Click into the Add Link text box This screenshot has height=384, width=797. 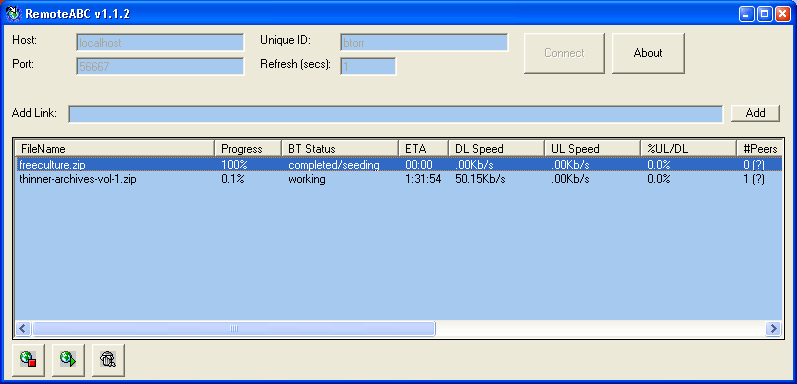[x=395, y=114]
